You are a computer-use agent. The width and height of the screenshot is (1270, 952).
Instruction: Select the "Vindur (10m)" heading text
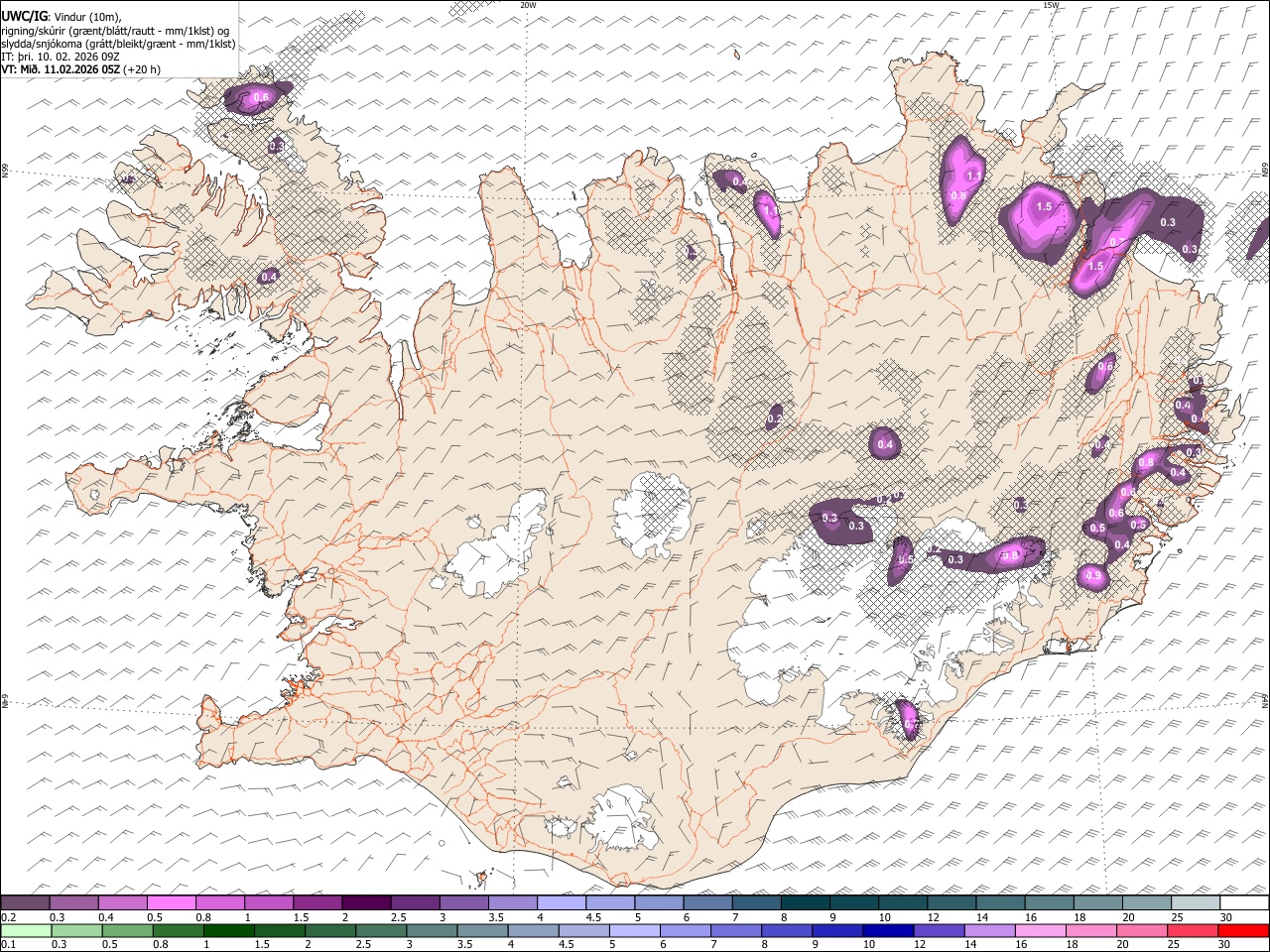tap(87, 17)
